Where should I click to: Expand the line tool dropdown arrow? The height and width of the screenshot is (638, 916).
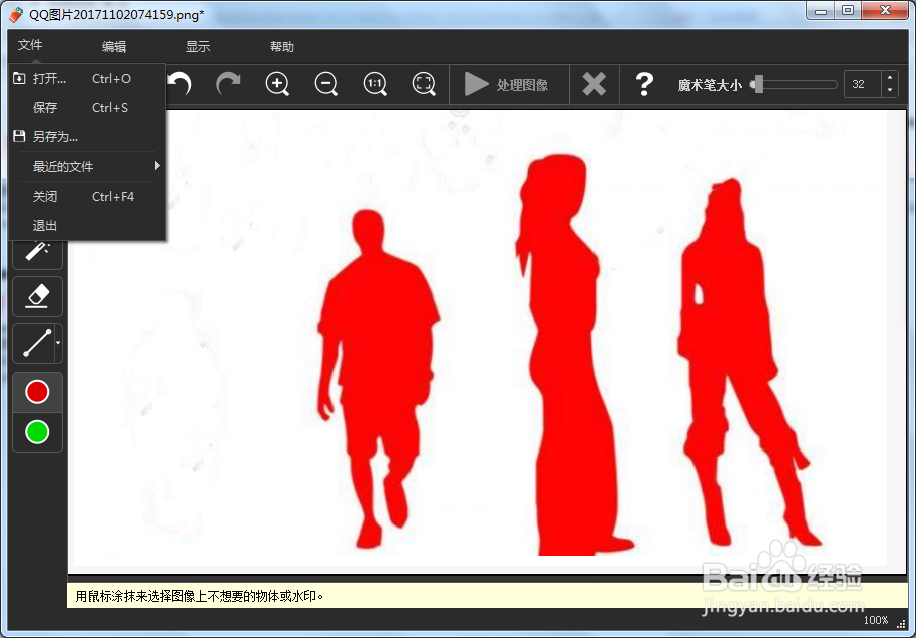[x=58, y=343]
